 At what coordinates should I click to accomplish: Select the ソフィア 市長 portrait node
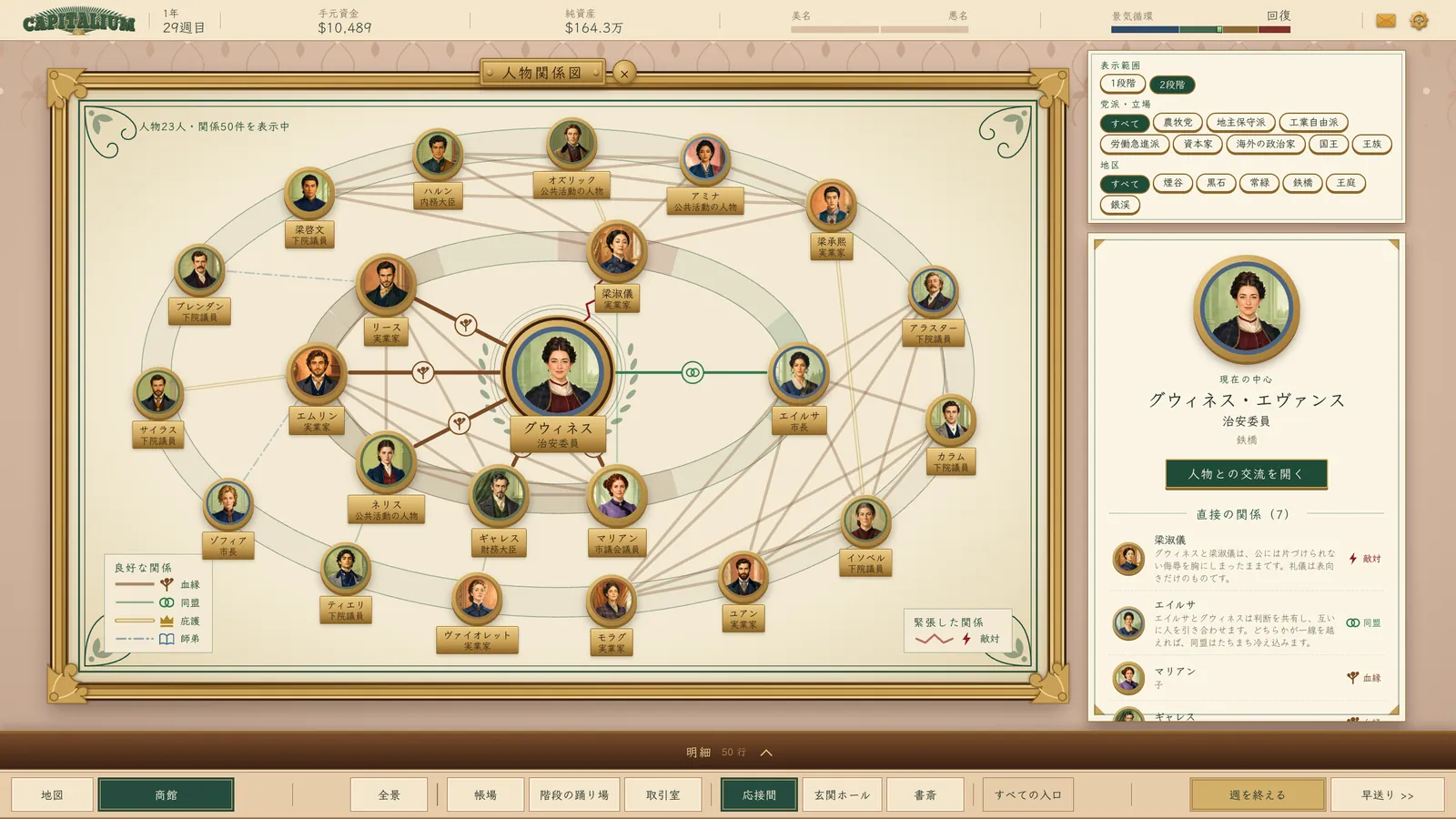(228, 504)
